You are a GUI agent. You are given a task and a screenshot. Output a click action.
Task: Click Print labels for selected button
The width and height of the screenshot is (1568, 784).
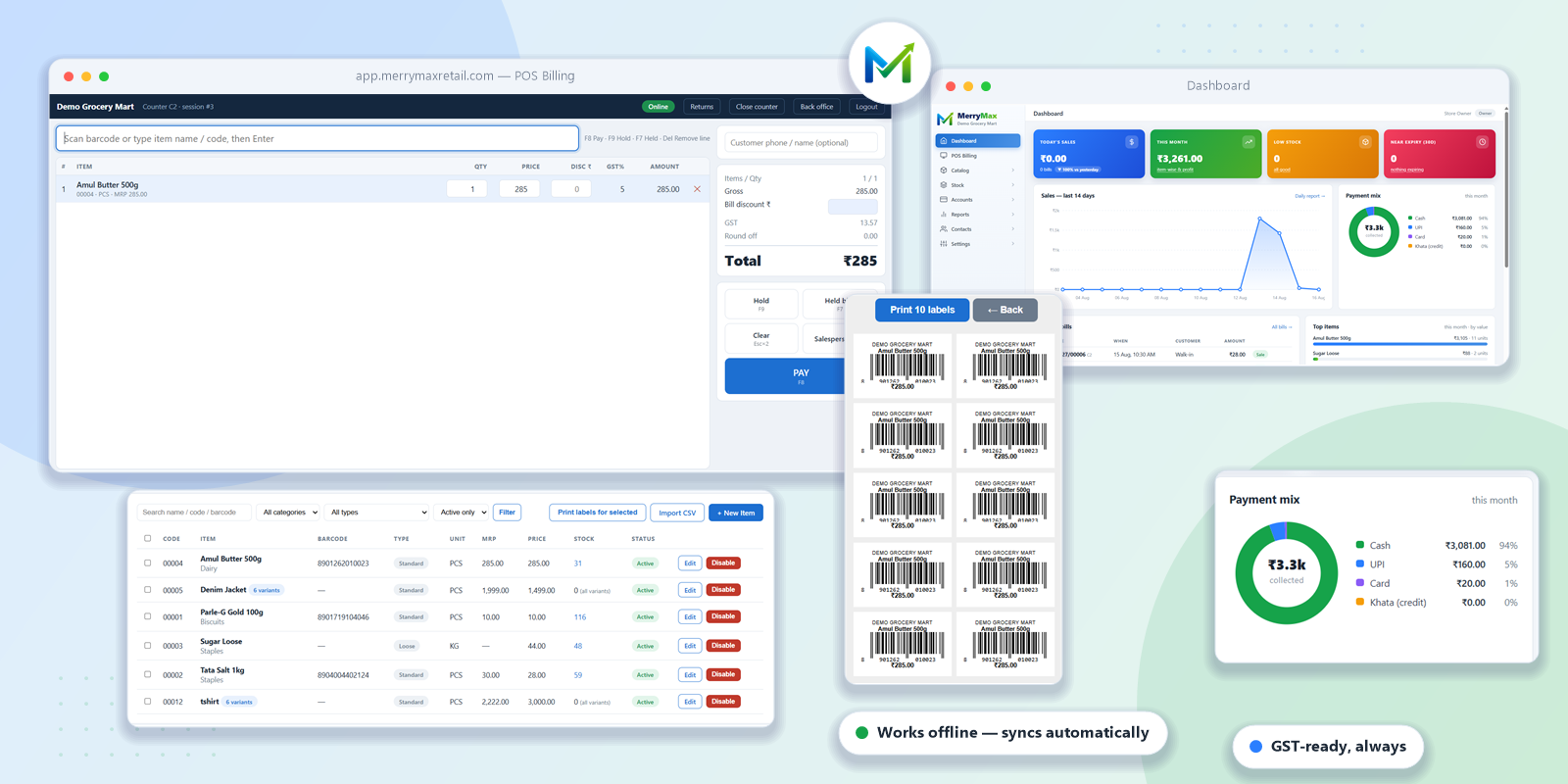tap(597, 513)
